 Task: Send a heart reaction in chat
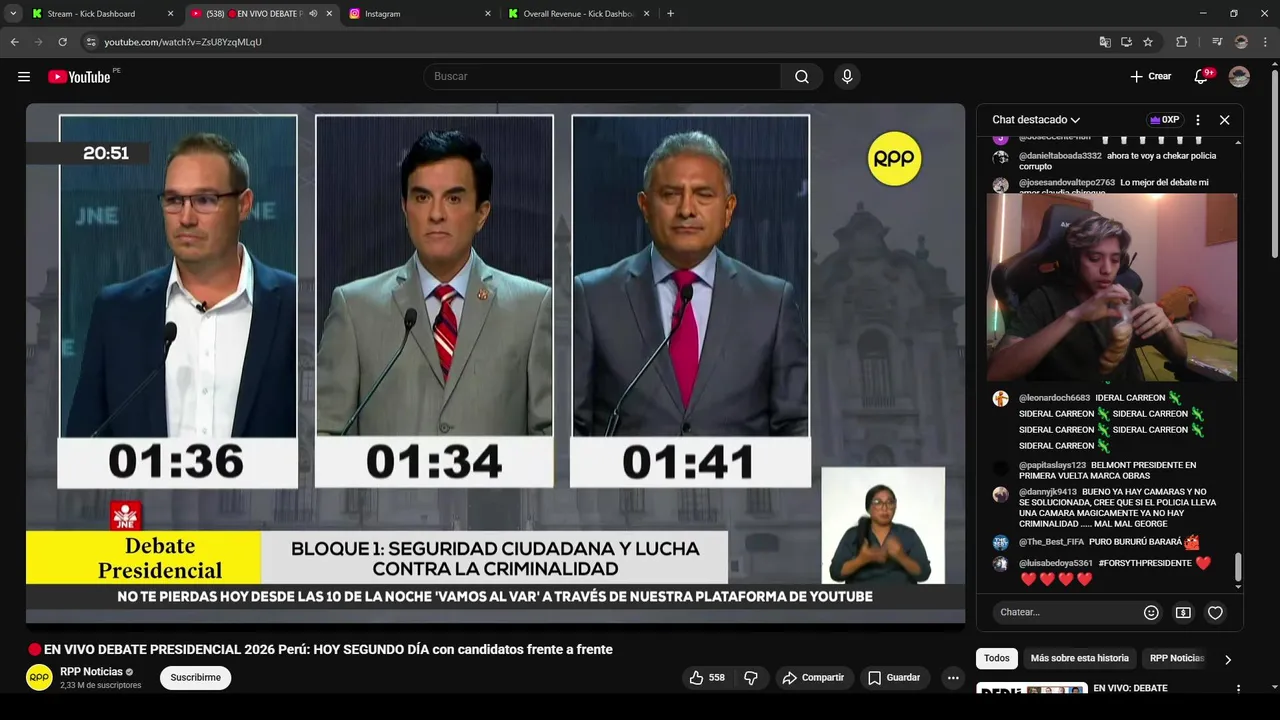click(x=1215, y=612)
